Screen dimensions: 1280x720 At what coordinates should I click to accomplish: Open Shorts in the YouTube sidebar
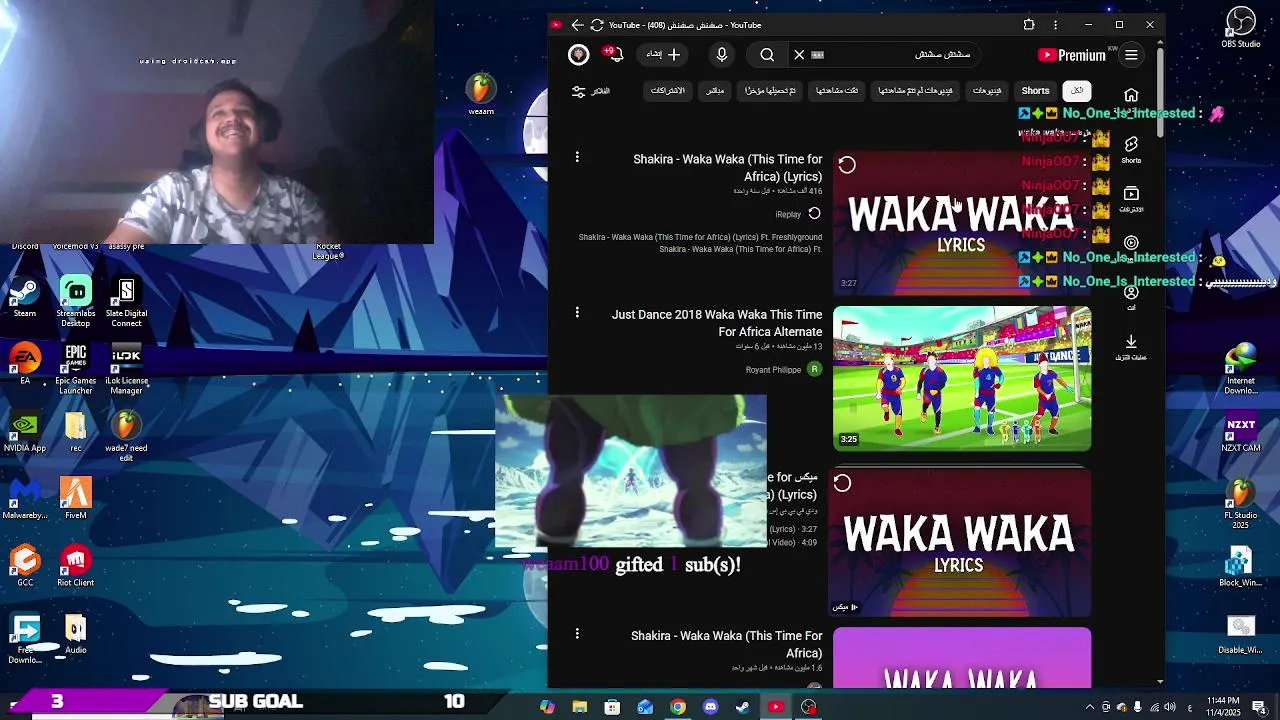point(1131,150)
